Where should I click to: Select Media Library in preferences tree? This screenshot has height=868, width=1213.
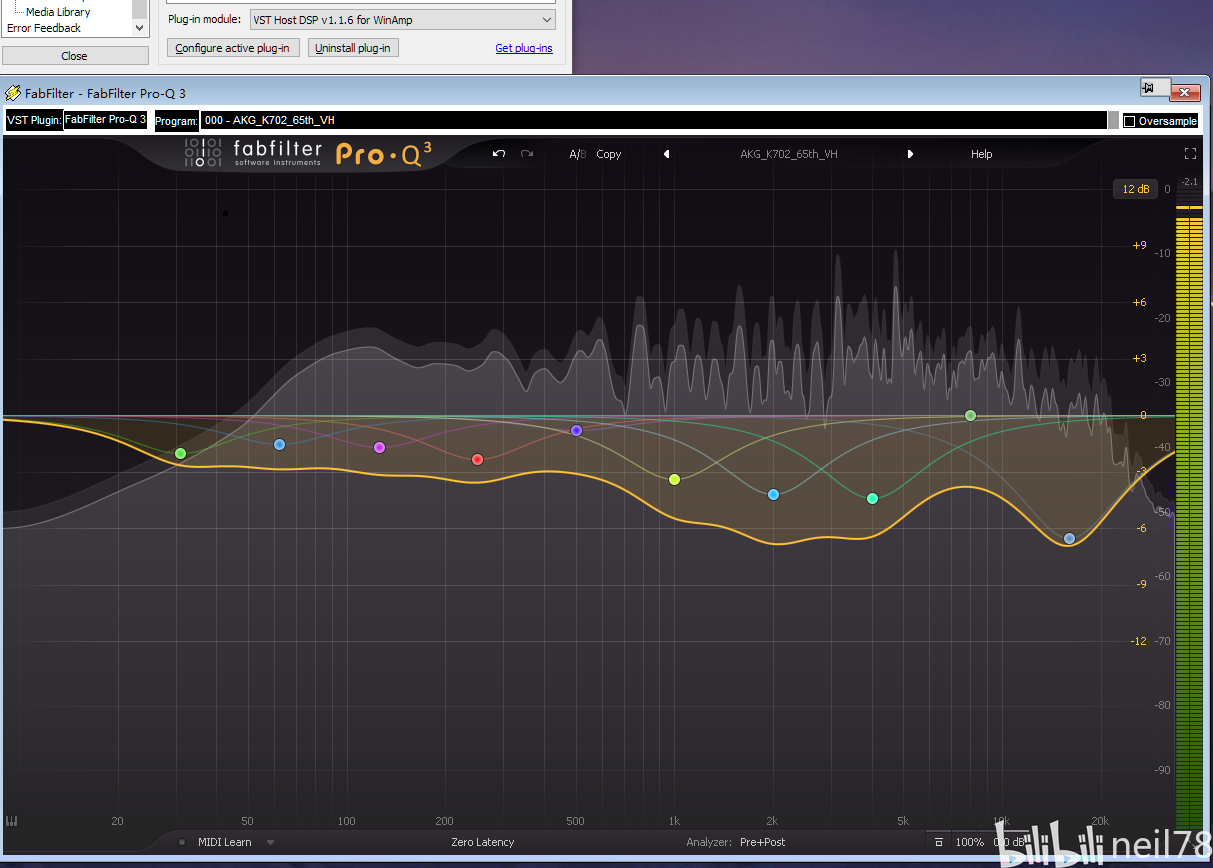click(58, 12)
